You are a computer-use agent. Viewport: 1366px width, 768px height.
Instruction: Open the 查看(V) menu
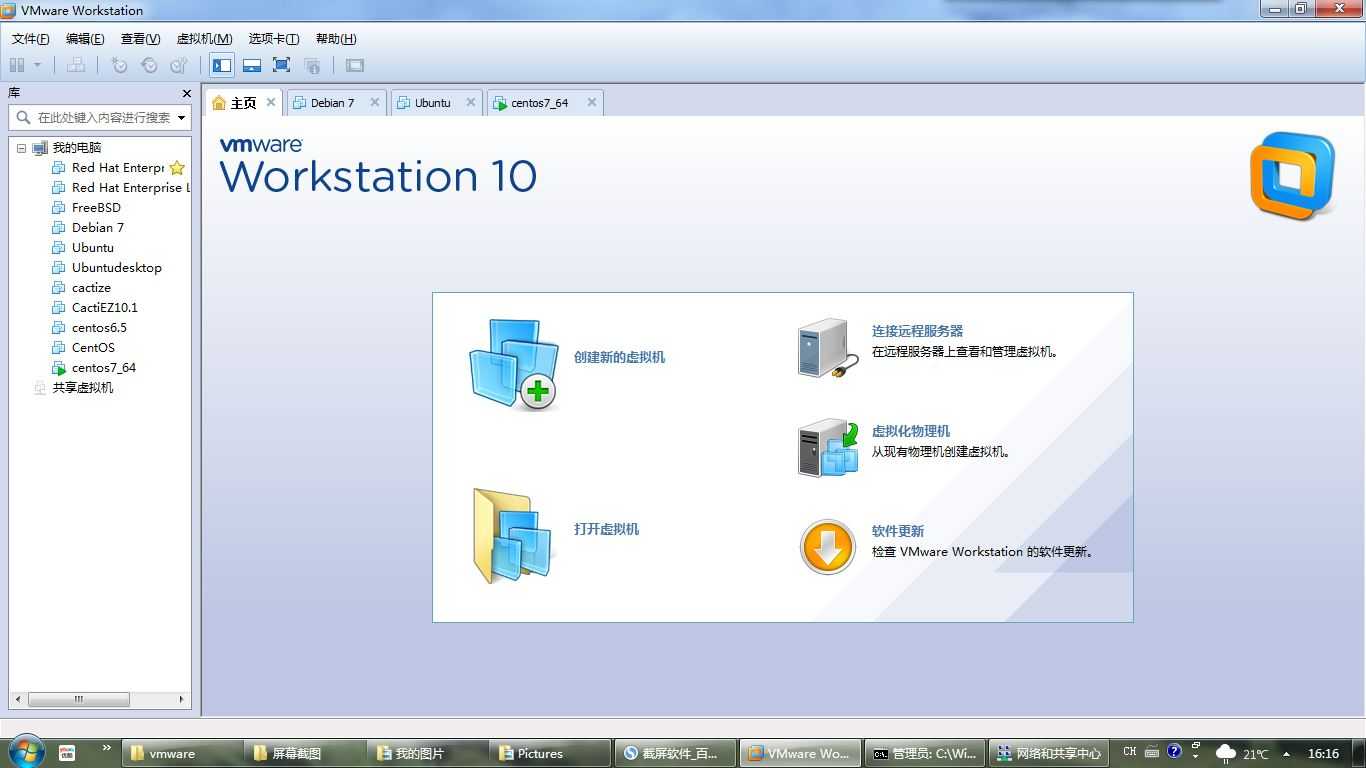(x=140, y=39)
